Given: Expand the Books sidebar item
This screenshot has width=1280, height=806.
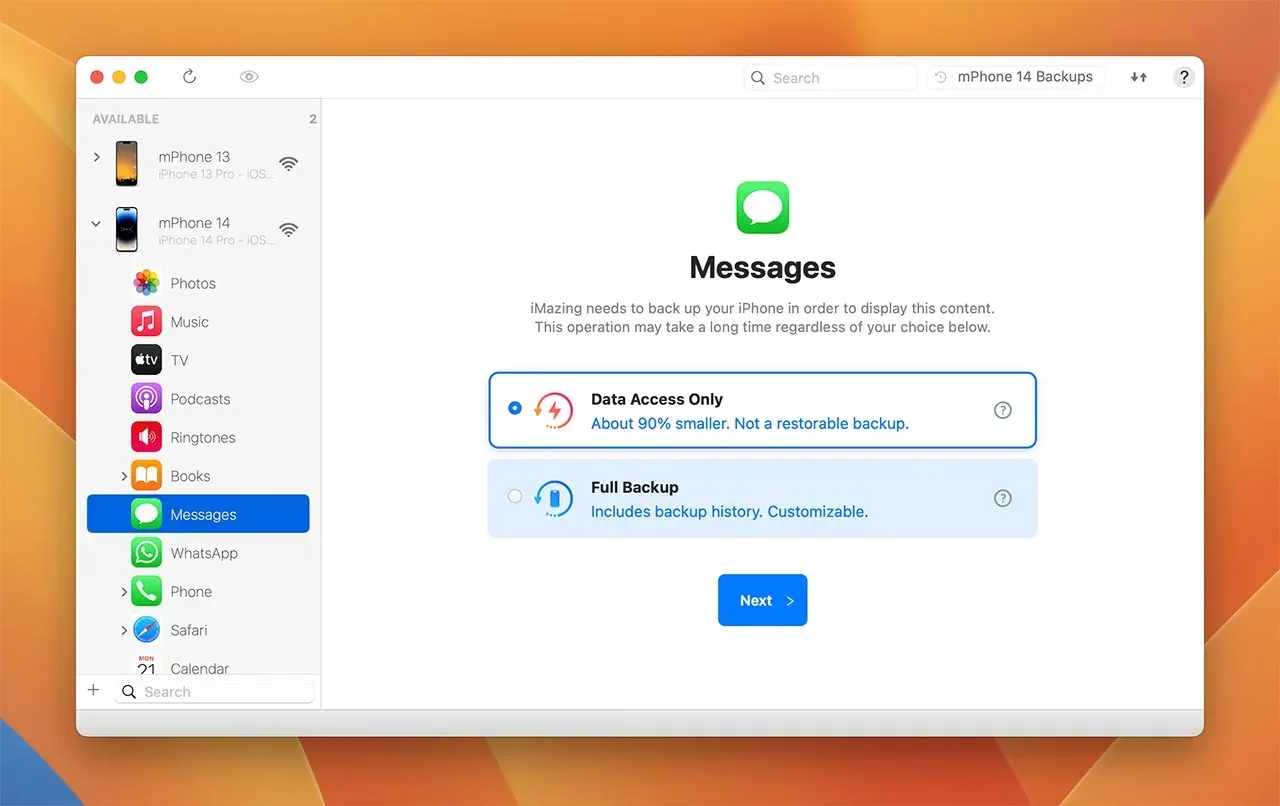Looking at the screenshot, I should coord(124,476).
